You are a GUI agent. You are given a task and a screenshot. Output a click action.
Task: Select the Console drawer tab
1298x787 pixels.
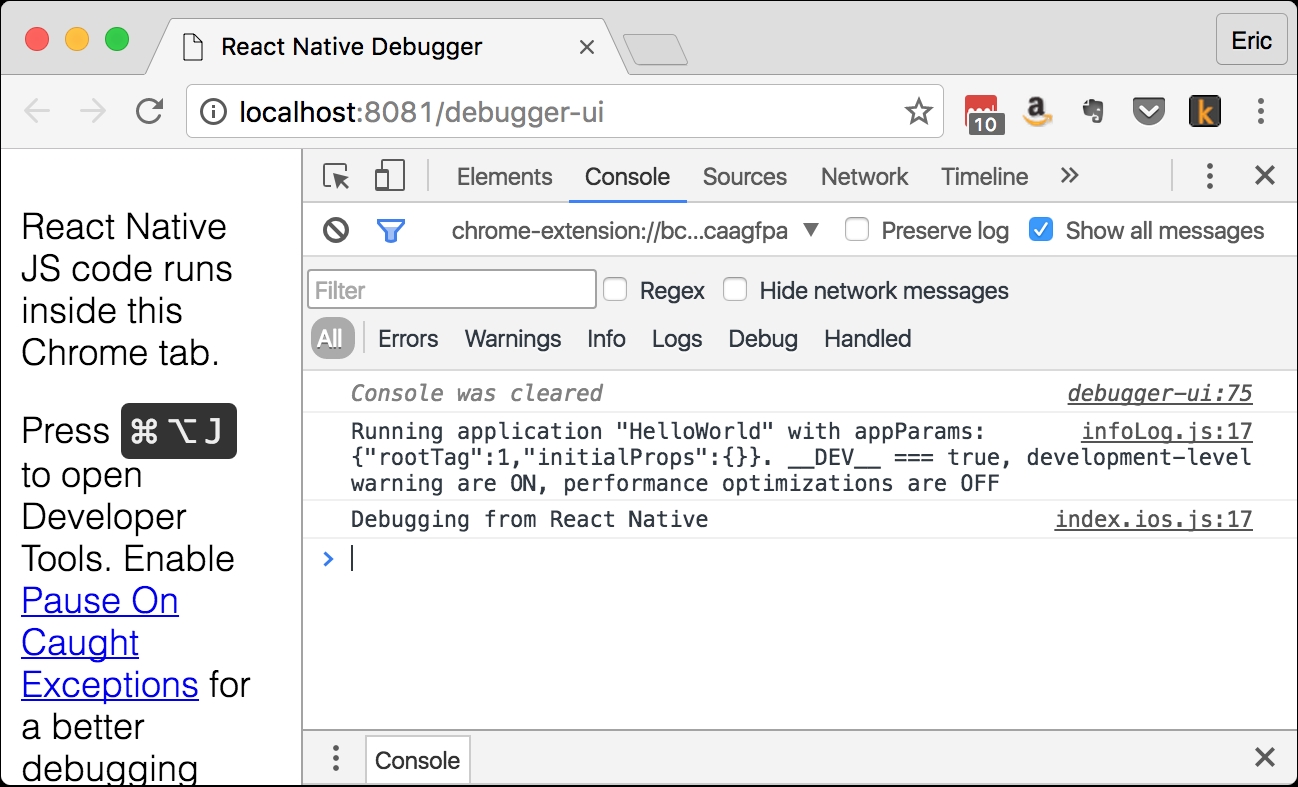pos(417,760)
